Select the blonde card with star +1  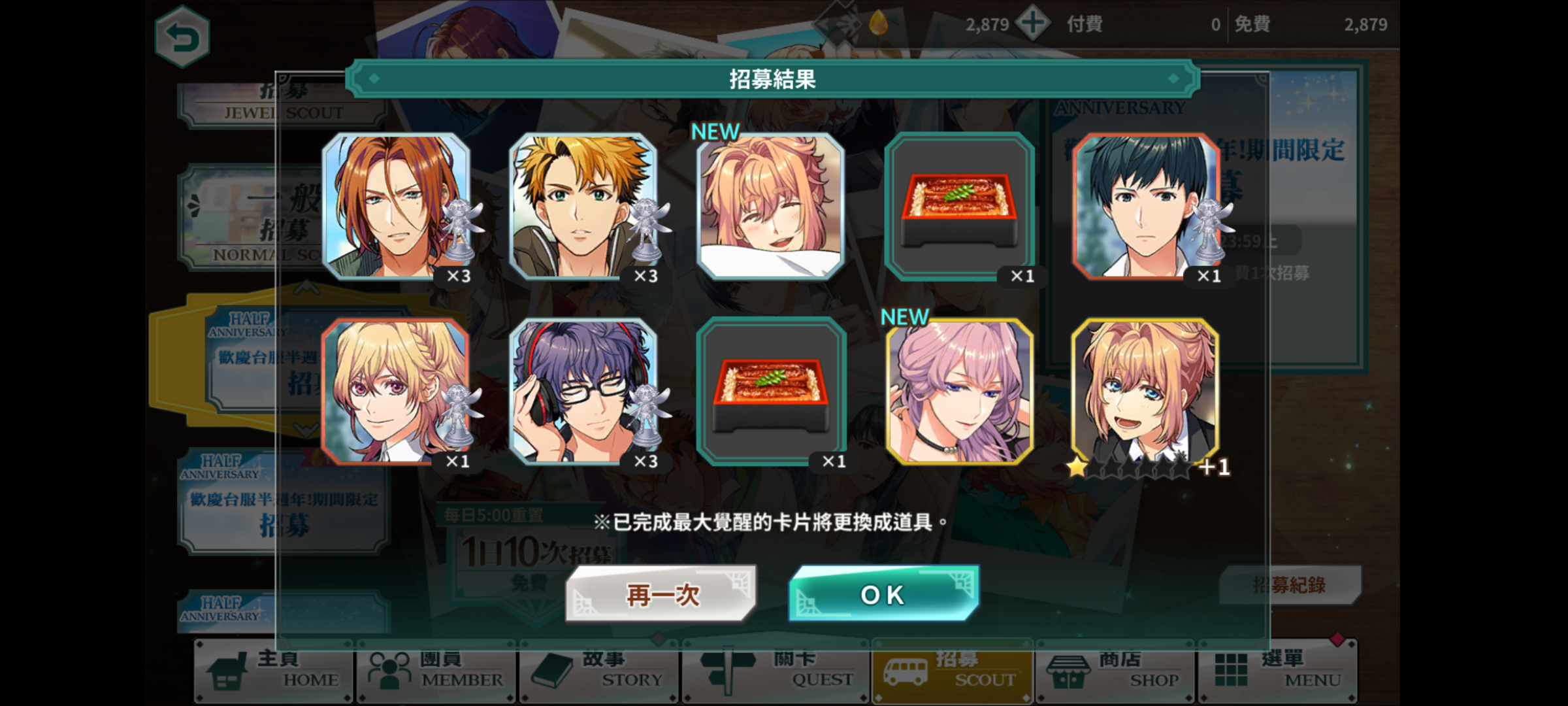[x=1145, y=391]
